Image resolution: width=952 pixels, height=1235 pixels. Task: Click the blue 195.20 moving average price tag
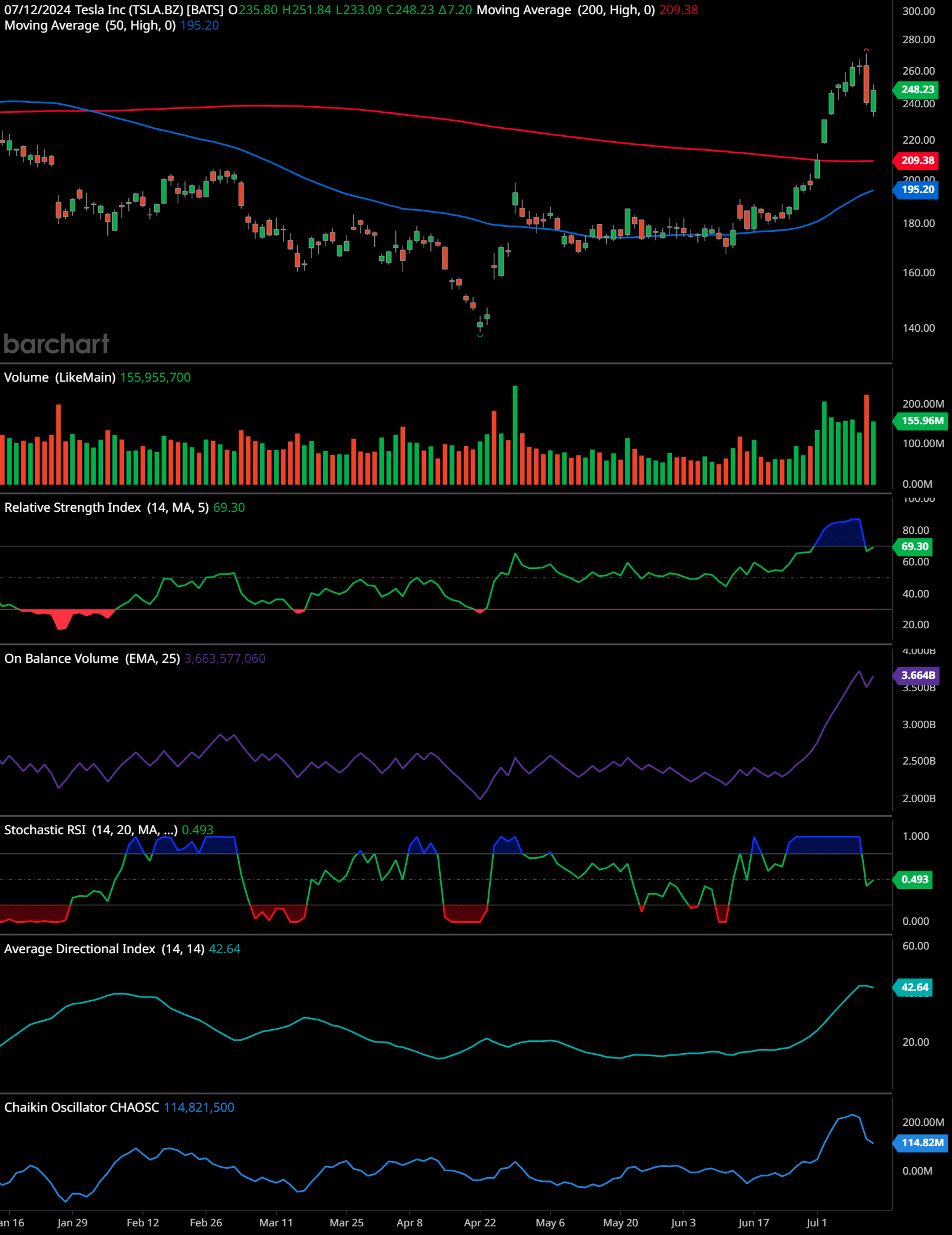coord(917,189)
